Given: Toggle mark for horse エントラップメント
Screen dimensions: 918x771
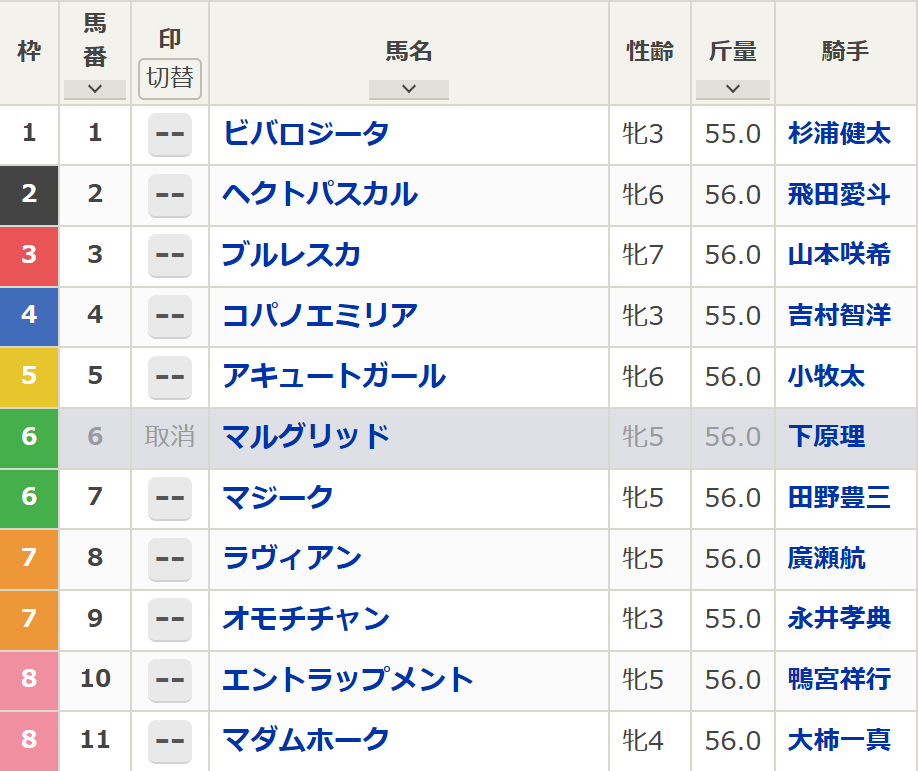Looking at the screenshot, I should pyautogui.click(x=170, y=680).
